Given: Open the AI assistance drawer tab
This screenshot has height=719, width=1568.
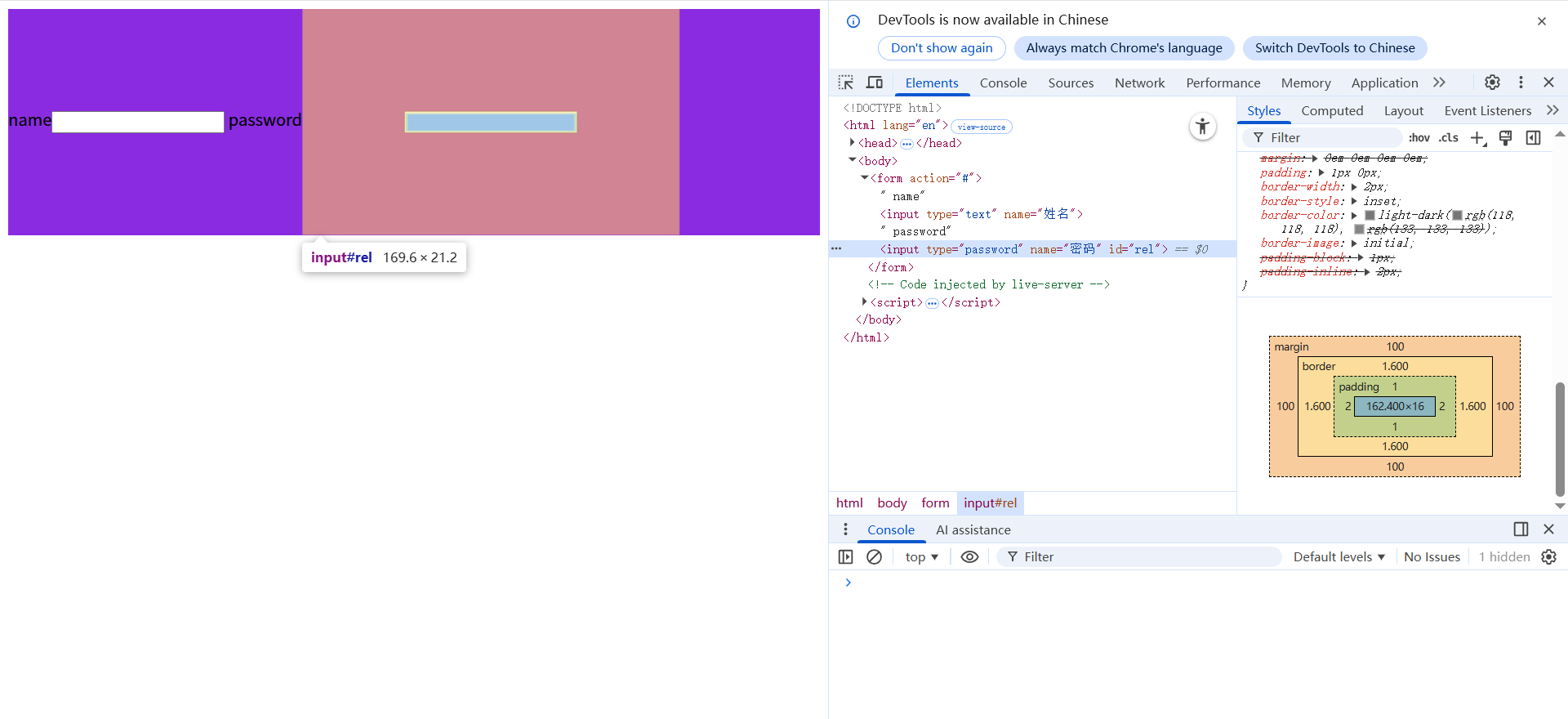Looking at the screenshot, I should coord(973,529).
